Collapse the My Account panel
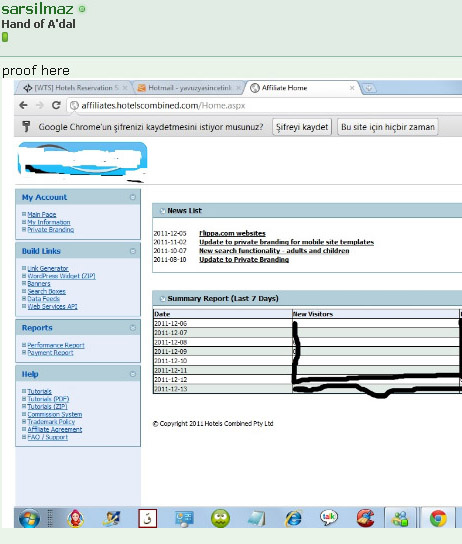 click(x=132, y=197)
